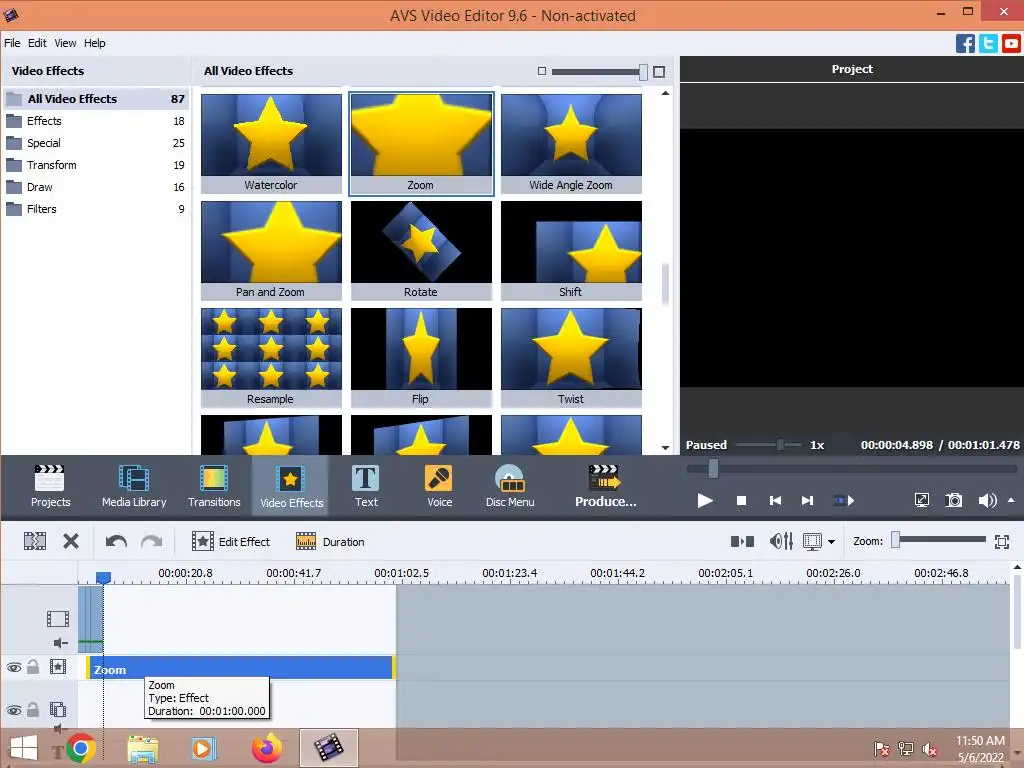Click the preview seek bar handle
This screenshot has width=1024, height=768.
point(713,468)
